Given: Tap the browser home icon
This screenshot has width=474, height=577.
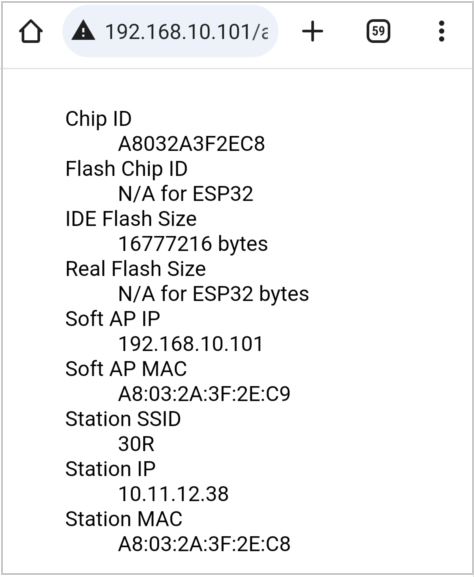Looking at the screenshot, I should click(31, 32).
